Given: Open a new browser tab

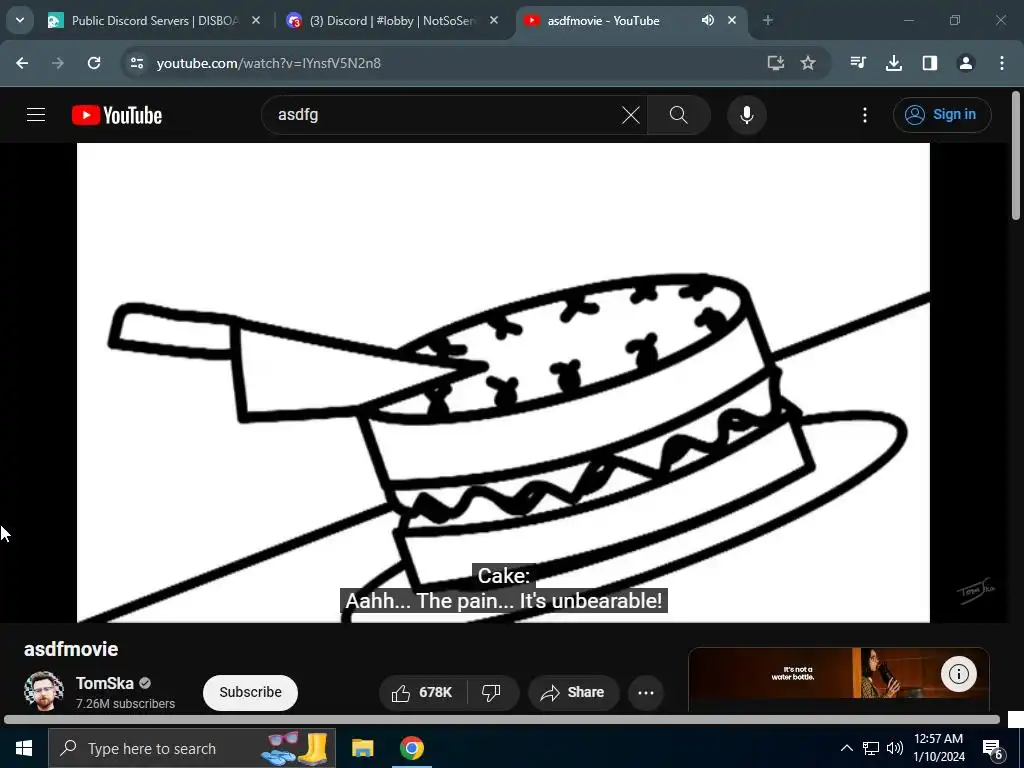Looking at the screenshot, I should point(768,20).
